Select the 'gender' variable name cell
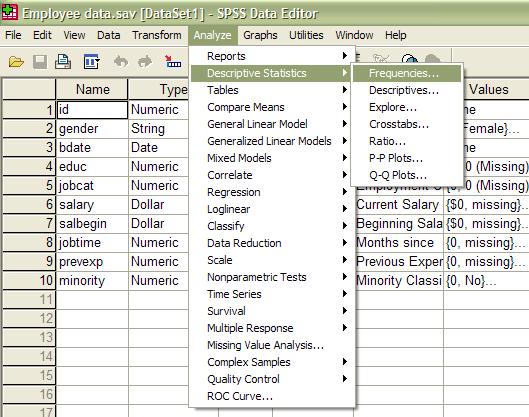This screenshot has width=529, height=417. (92, 129)
